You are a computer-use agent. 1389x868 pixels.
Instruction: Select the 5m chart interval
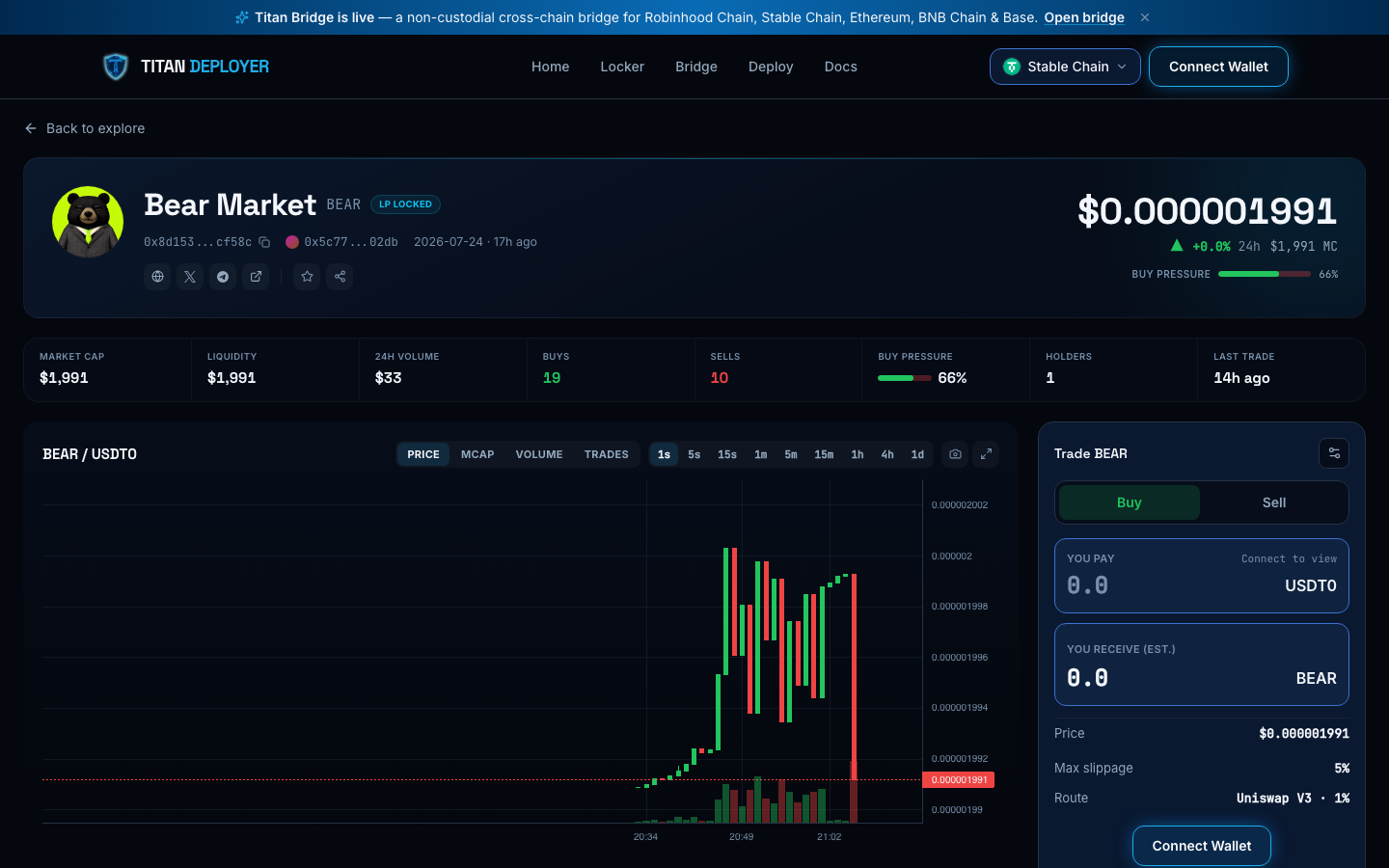(791, 454)
